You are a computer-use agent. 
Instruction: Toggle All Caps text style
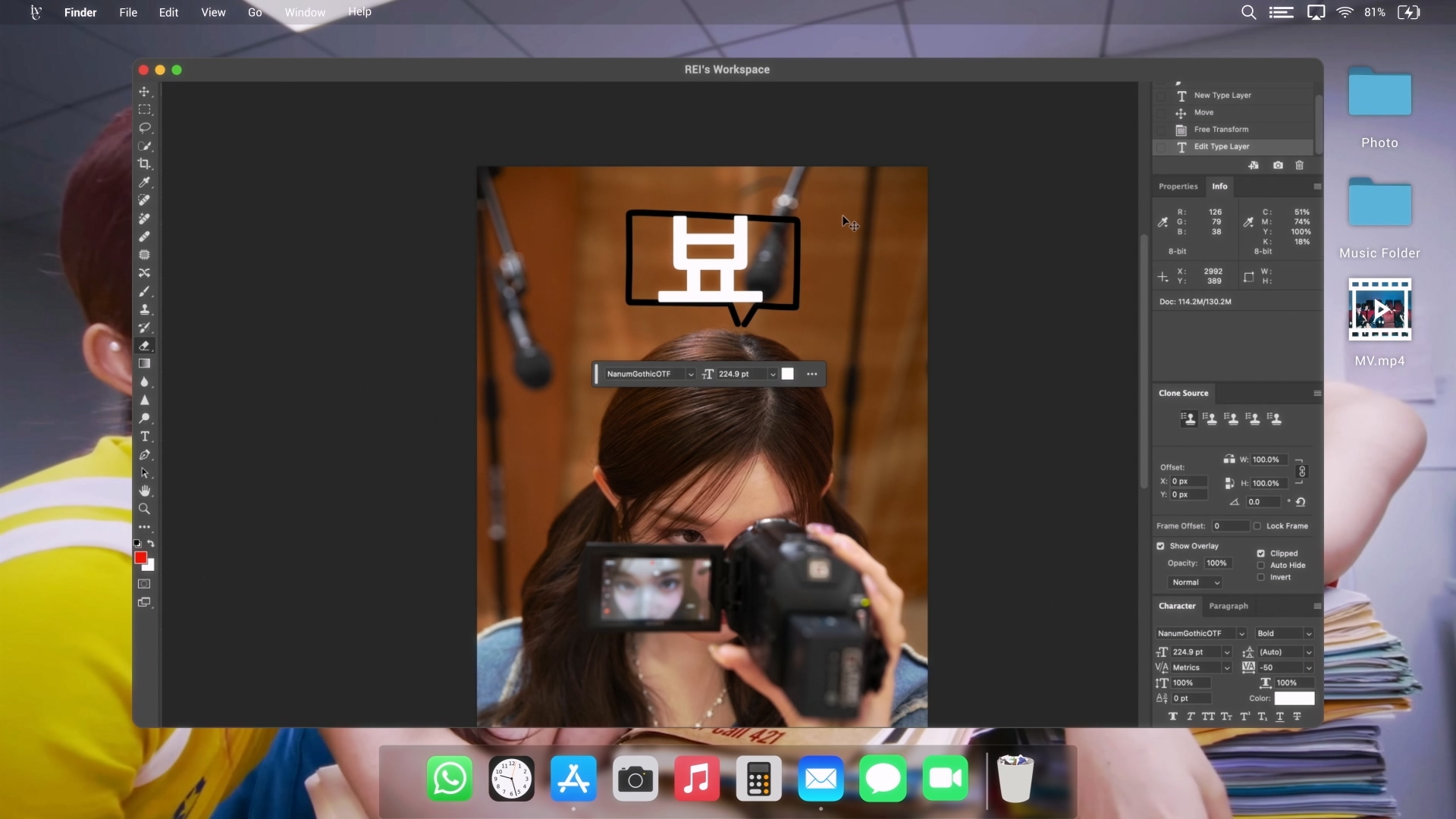click(1208, 717)
